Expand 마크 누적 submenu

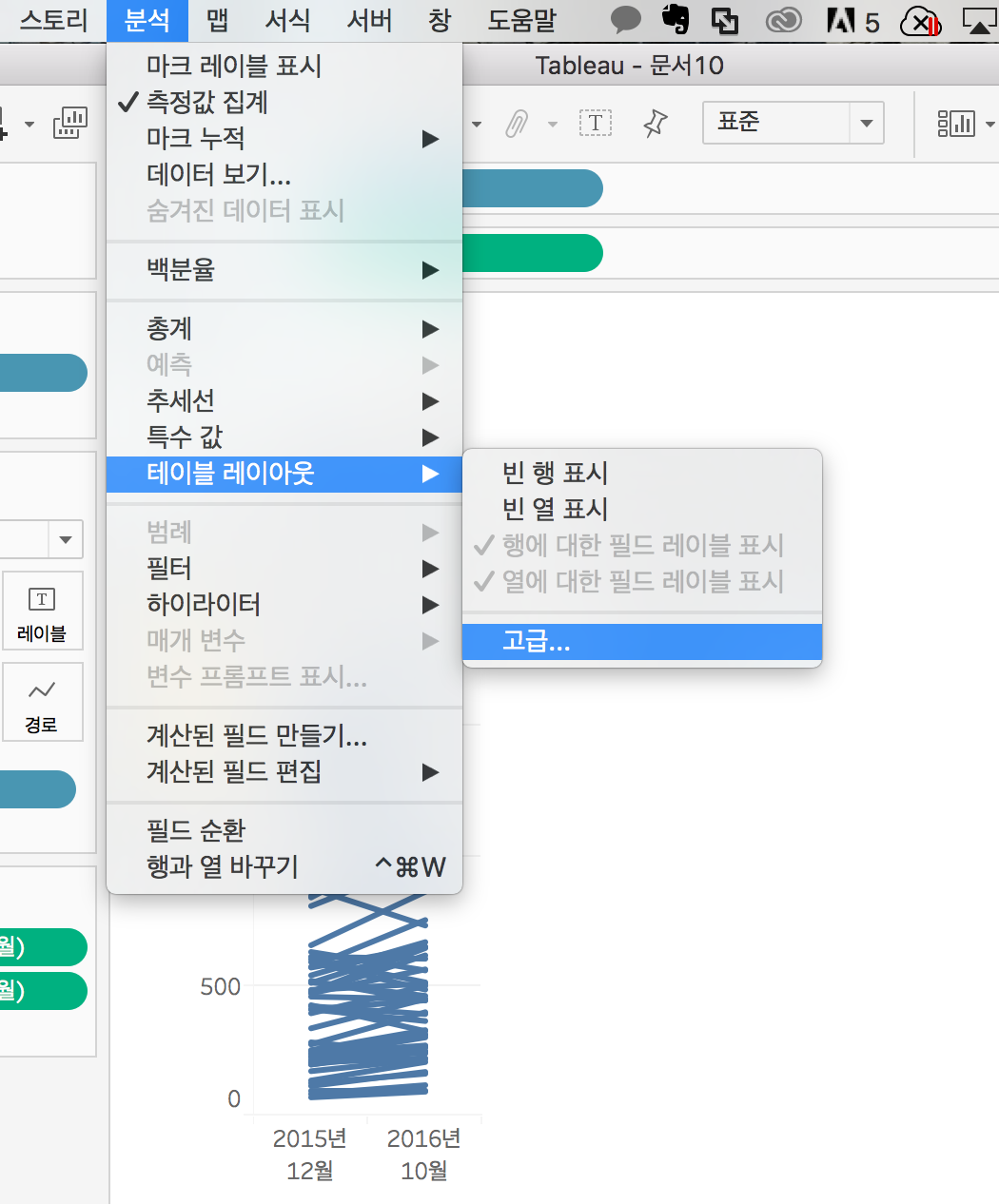pyautogui.click(x=284, y=138)
